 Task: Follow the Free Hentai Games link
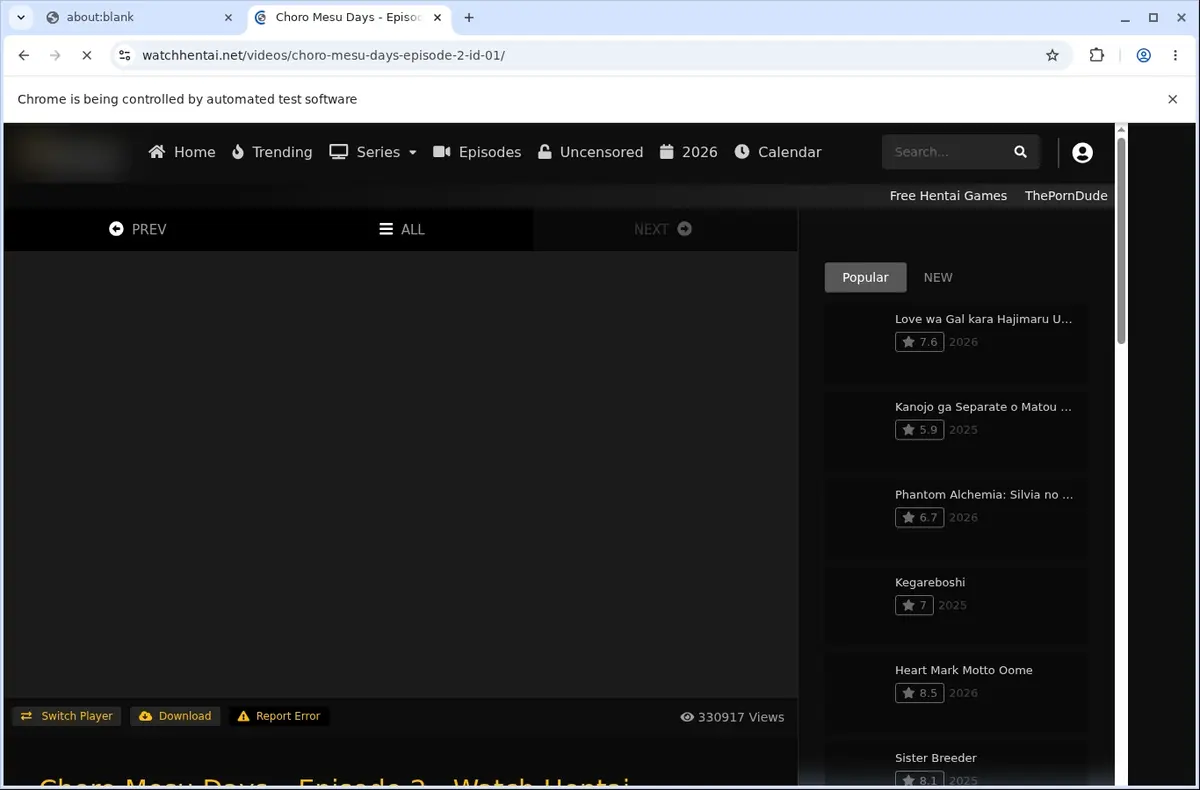[x=948, y=196]
